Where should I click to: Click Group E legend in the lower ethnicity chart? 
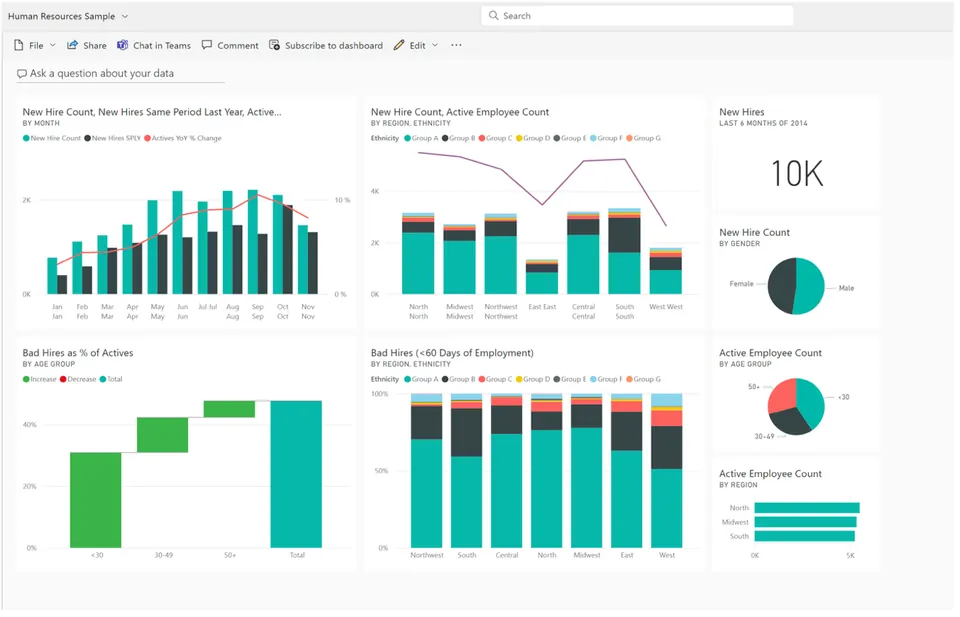(570, 380)
